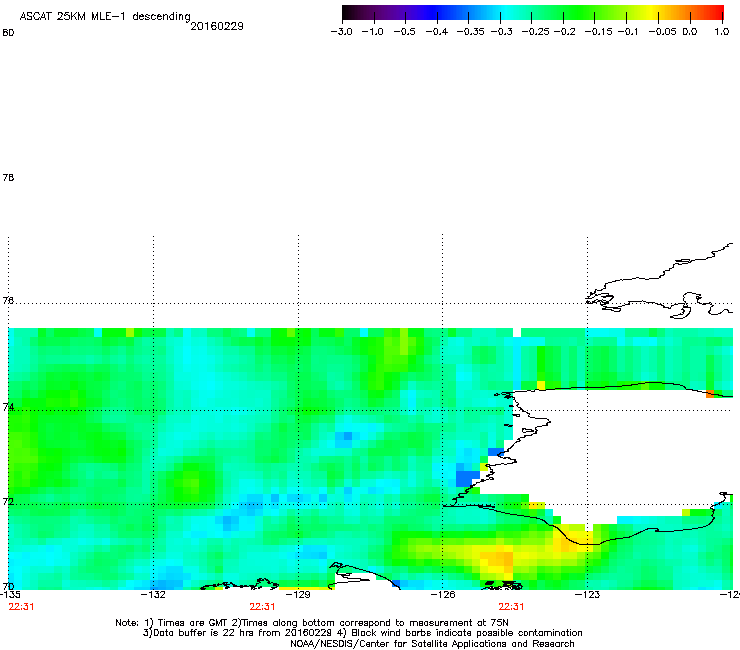Screen dimensions: 740x650
Task: Click the 74 latitude axis label
Action: [8, 407]
